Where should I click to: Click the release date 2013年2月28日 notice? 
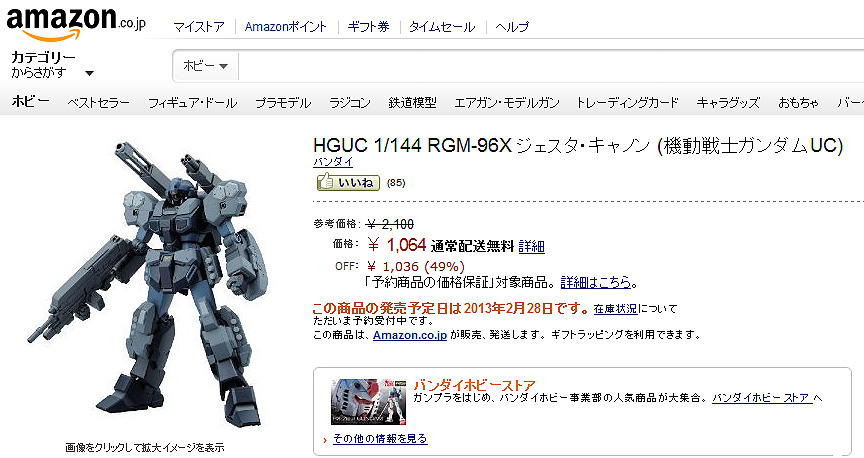pos(451,309)
